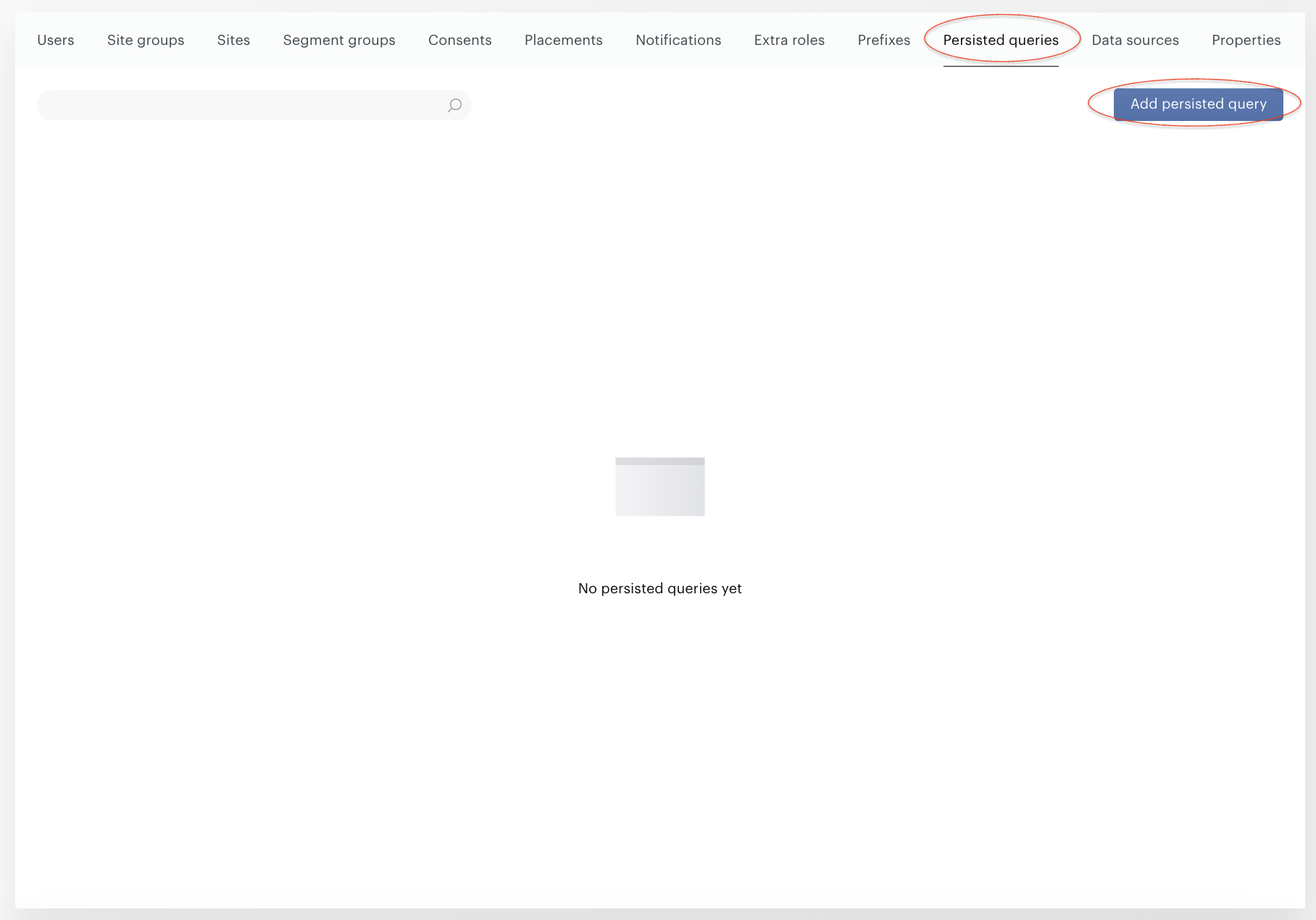1316x920 pixels.
Task: Open the Data sources tab
Action: pos(1136,41)
